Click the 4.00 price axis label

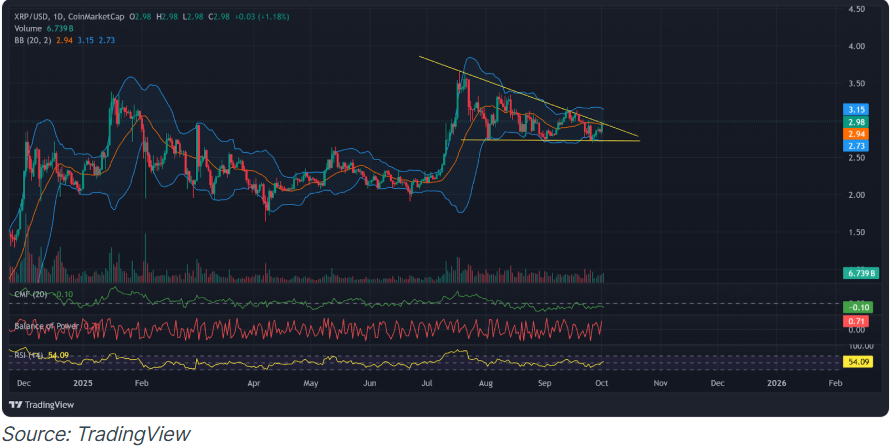coord(856,46)
